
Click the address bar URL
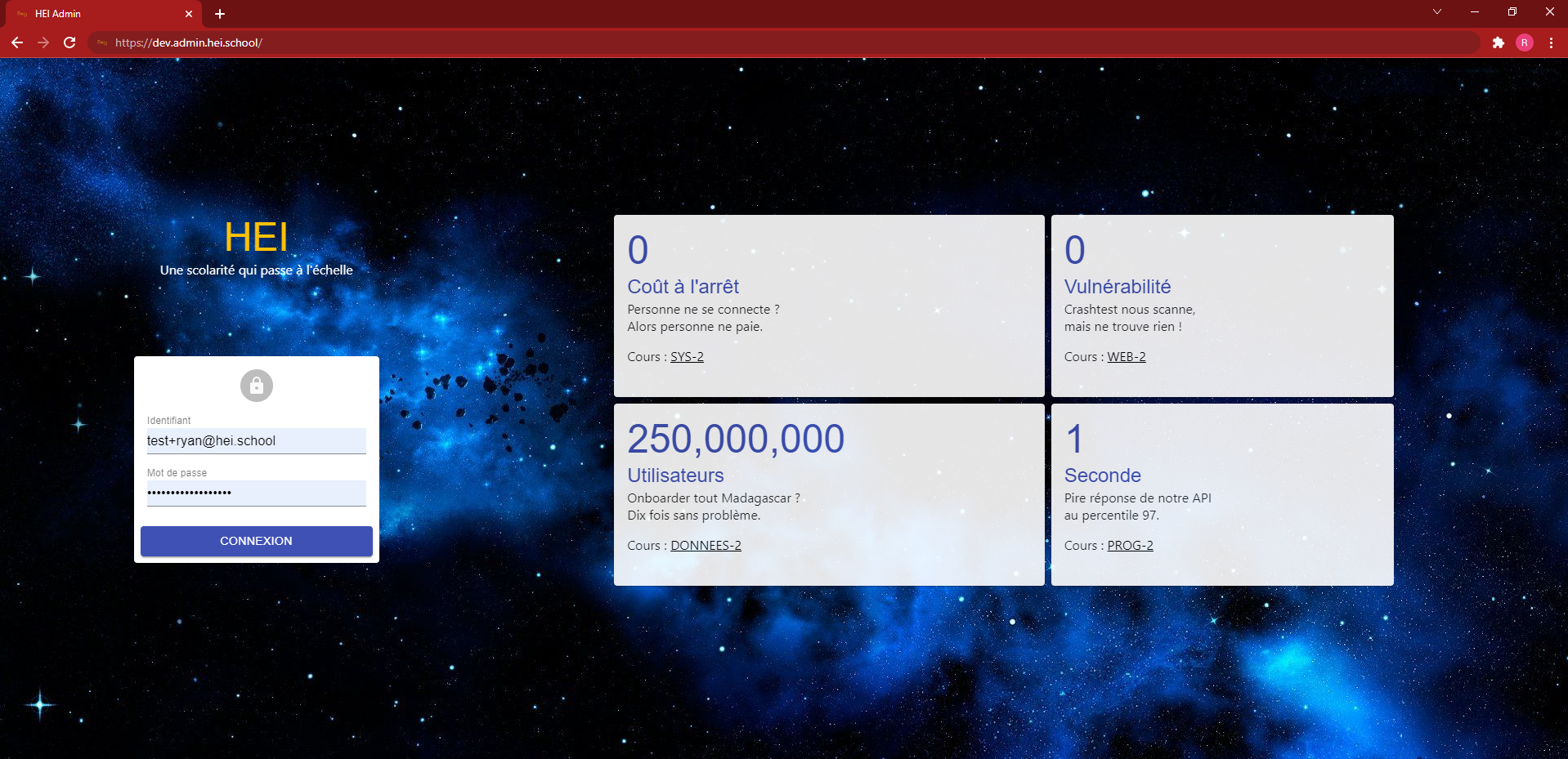coord(189,42)
